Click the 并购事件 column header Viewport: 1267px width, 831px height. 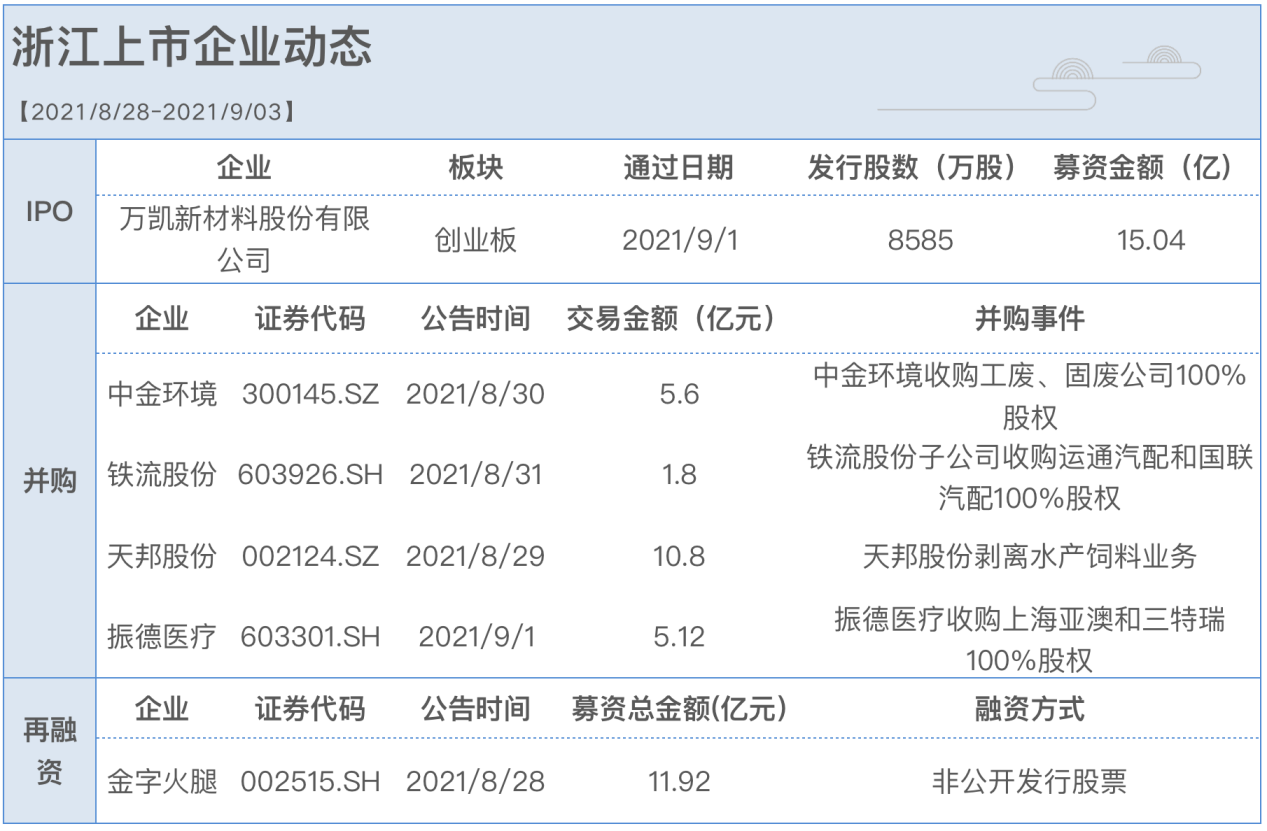1029,319
